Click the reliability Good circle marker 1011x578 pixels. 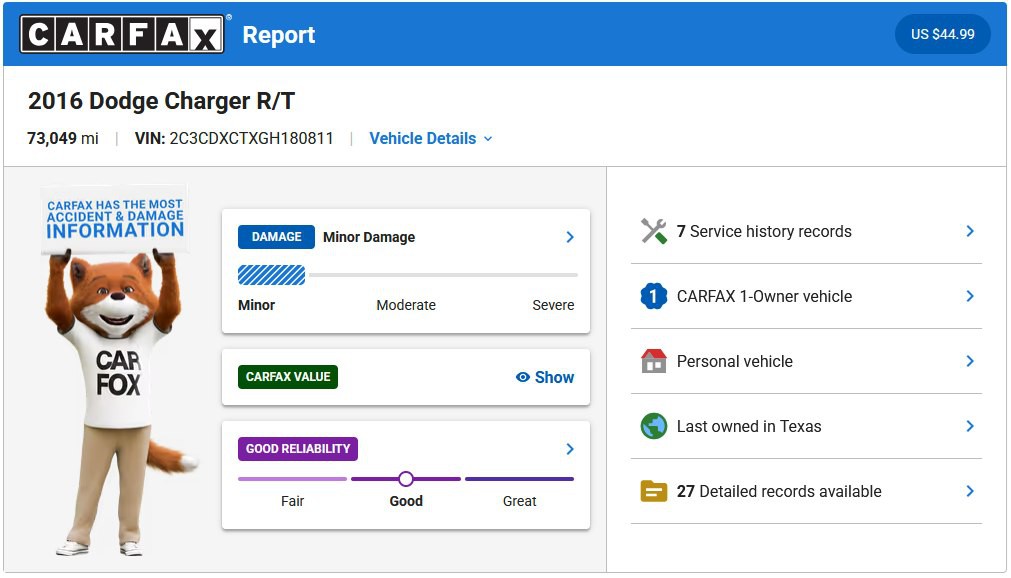(405, 479)
